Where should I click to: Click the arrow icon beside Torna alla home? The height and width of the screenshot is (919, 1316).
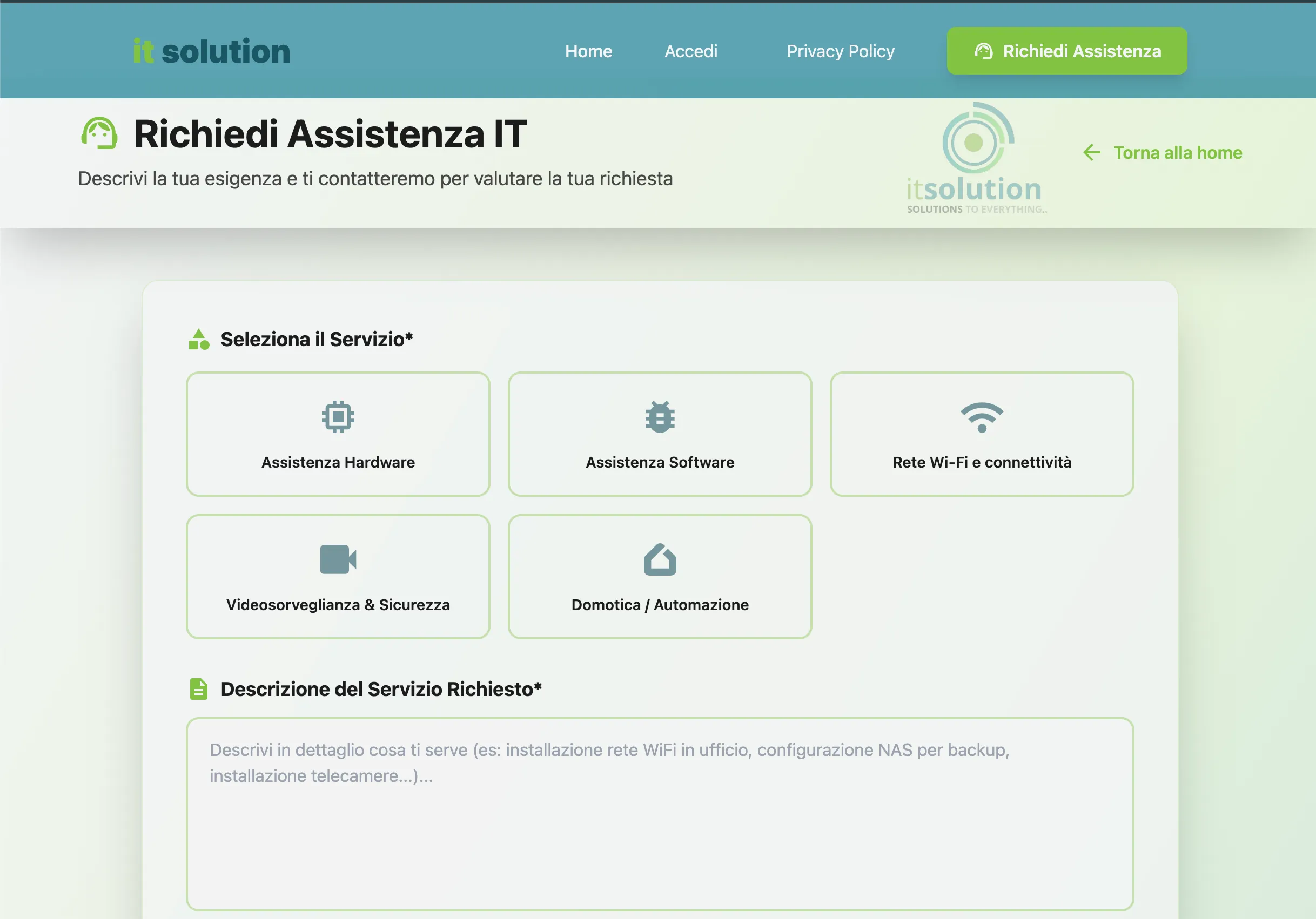click(x=1091, y=152)
